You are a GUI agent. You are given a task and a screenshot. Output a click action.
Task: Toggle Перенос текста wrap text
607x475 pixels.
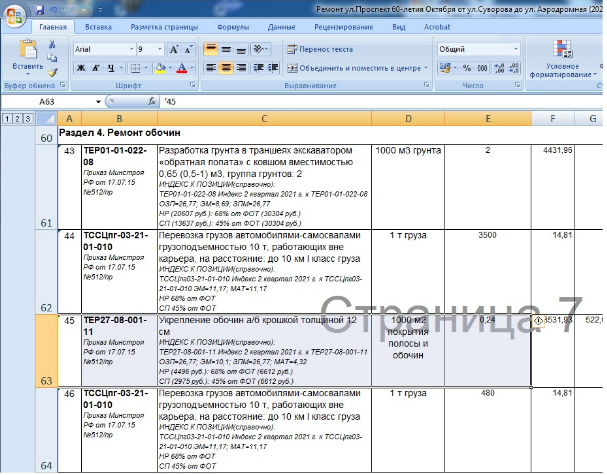[320, 49]
